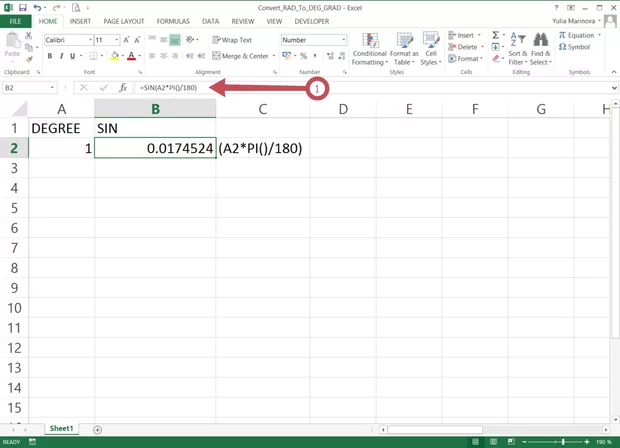Click the AutoSum sigma icon

click(x=495, y=35)
